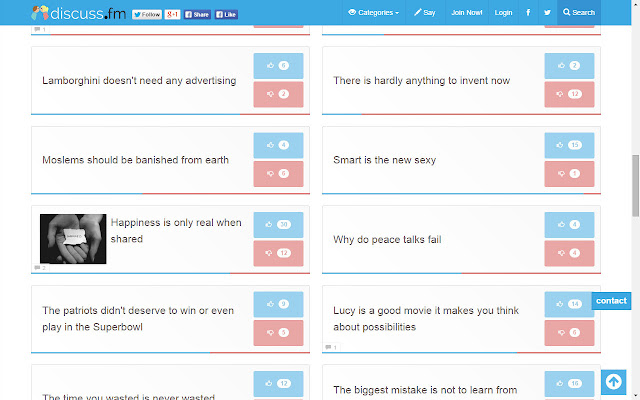This screenshot has width=640, height=400.
Task: Downvote 'Happiness is only real when shared'
Action: click(x=278, y=253)
